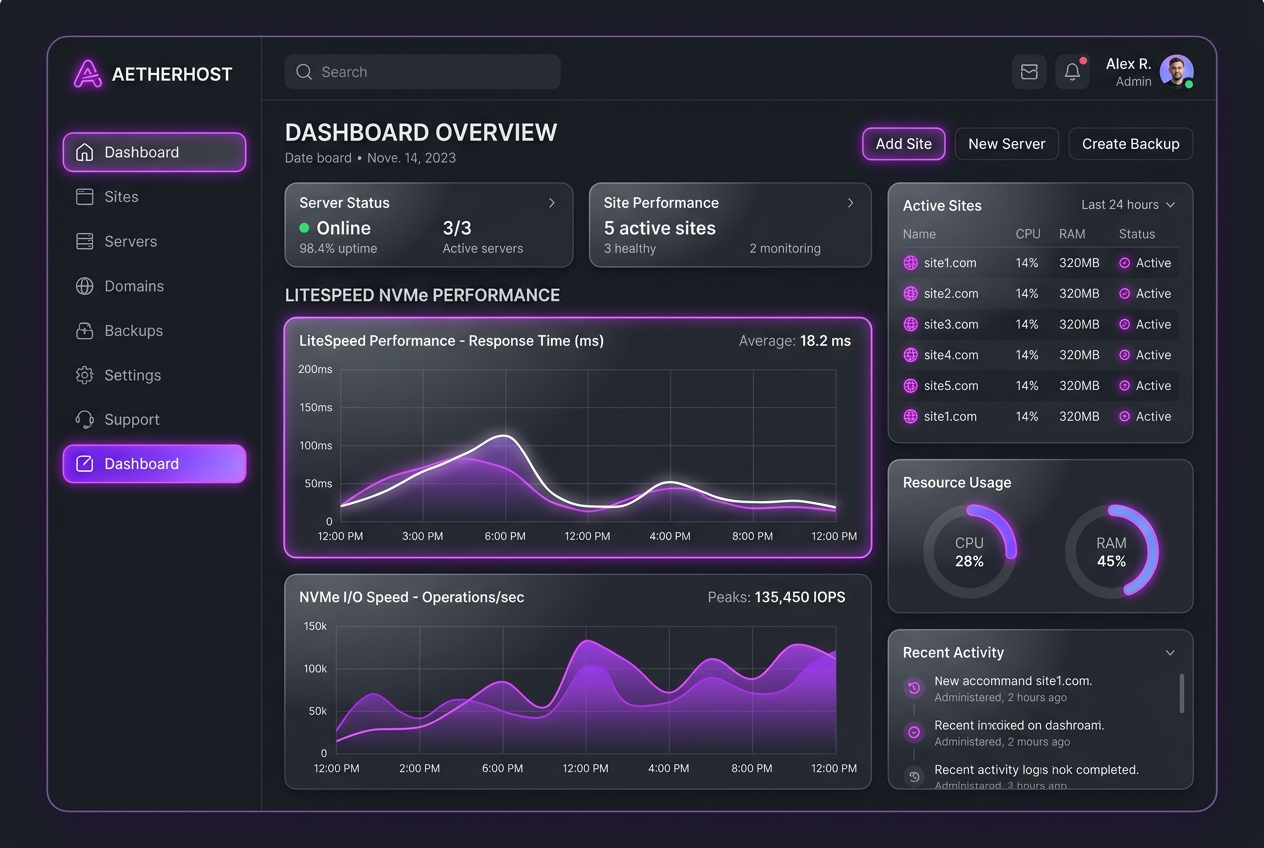Screen dimensions: 1264x848
Task: Open the mail inbox icon
Action: pyautogui.click(x=1029, y=72)
